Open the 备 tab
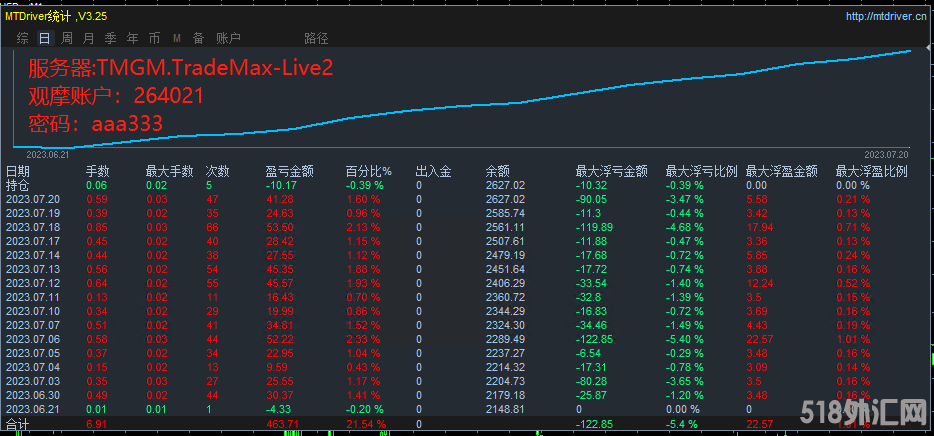This screenshot has width=934, height=436. (x=198, y=39)
